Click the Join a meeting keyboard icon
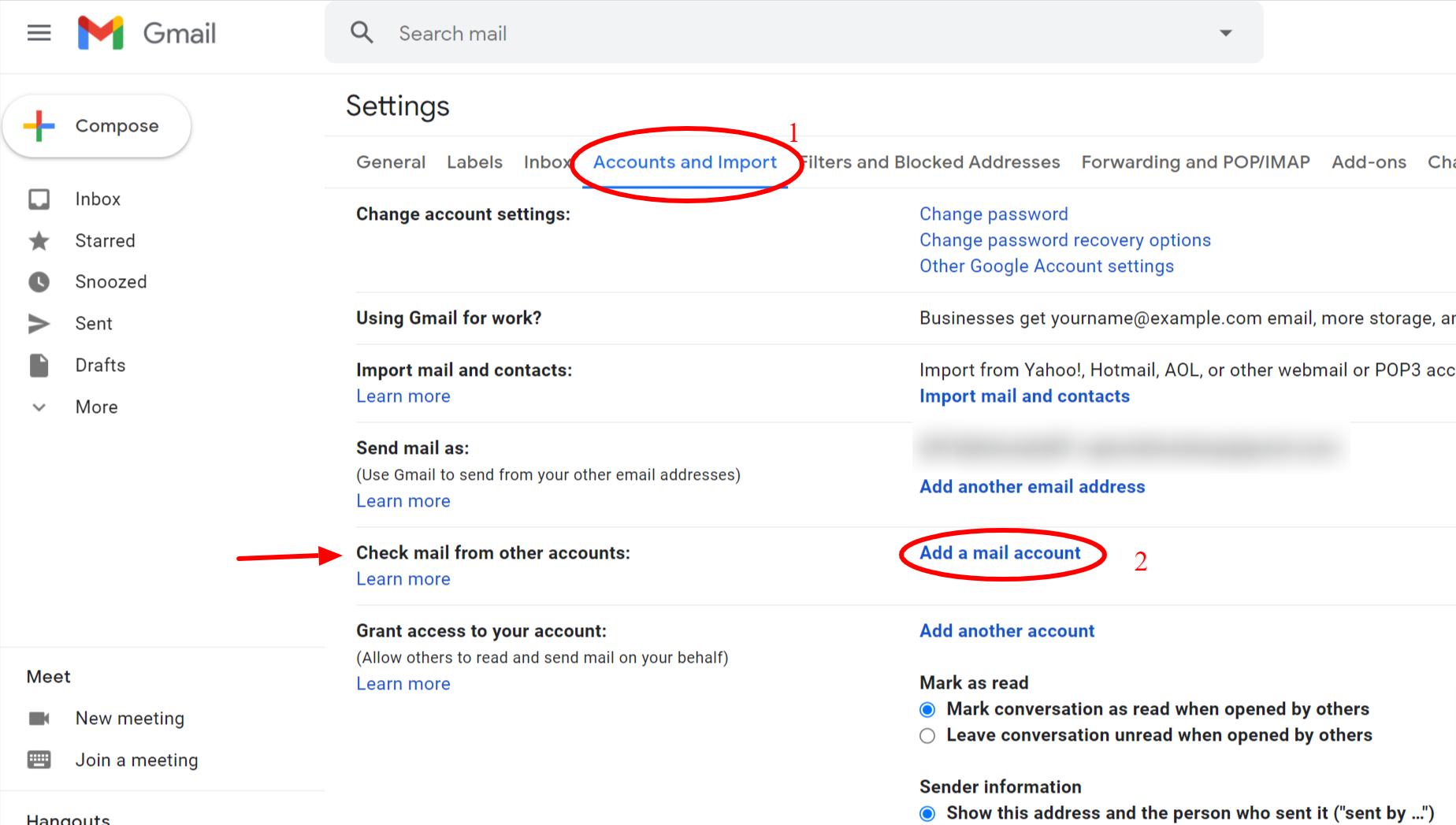Viewport: 1456px width, 825px height. click(x=41, y=760)
